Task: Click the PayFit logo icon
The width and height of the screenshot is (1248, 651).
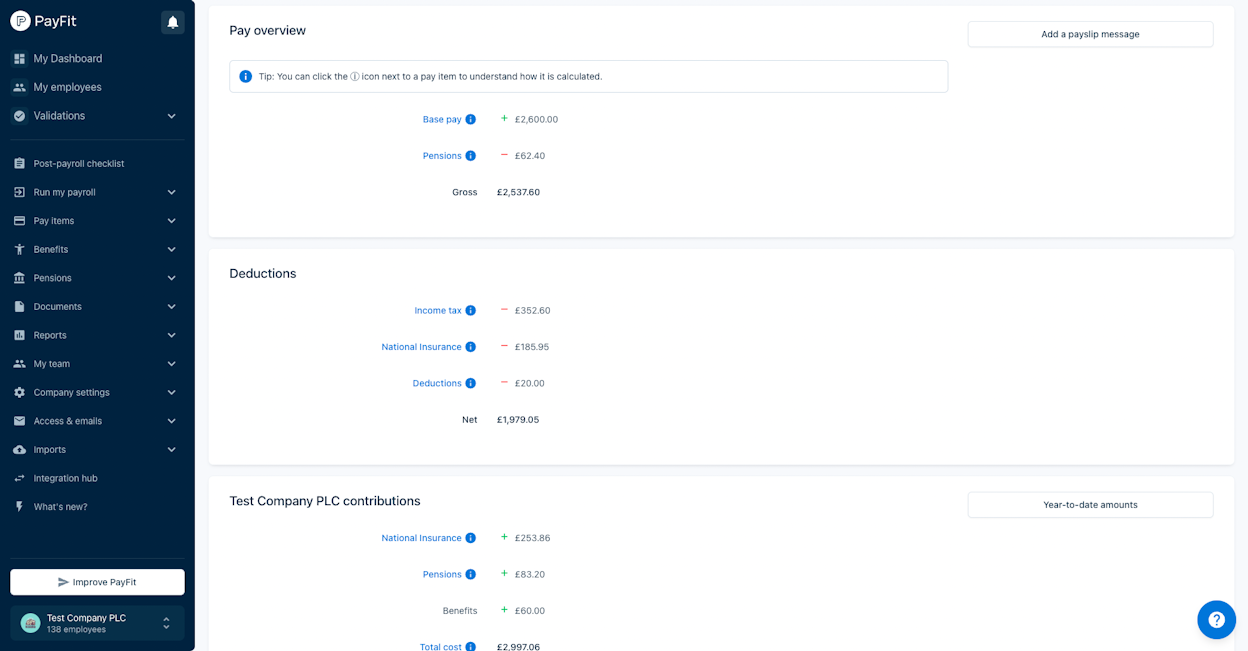Action: click(20, 21)
